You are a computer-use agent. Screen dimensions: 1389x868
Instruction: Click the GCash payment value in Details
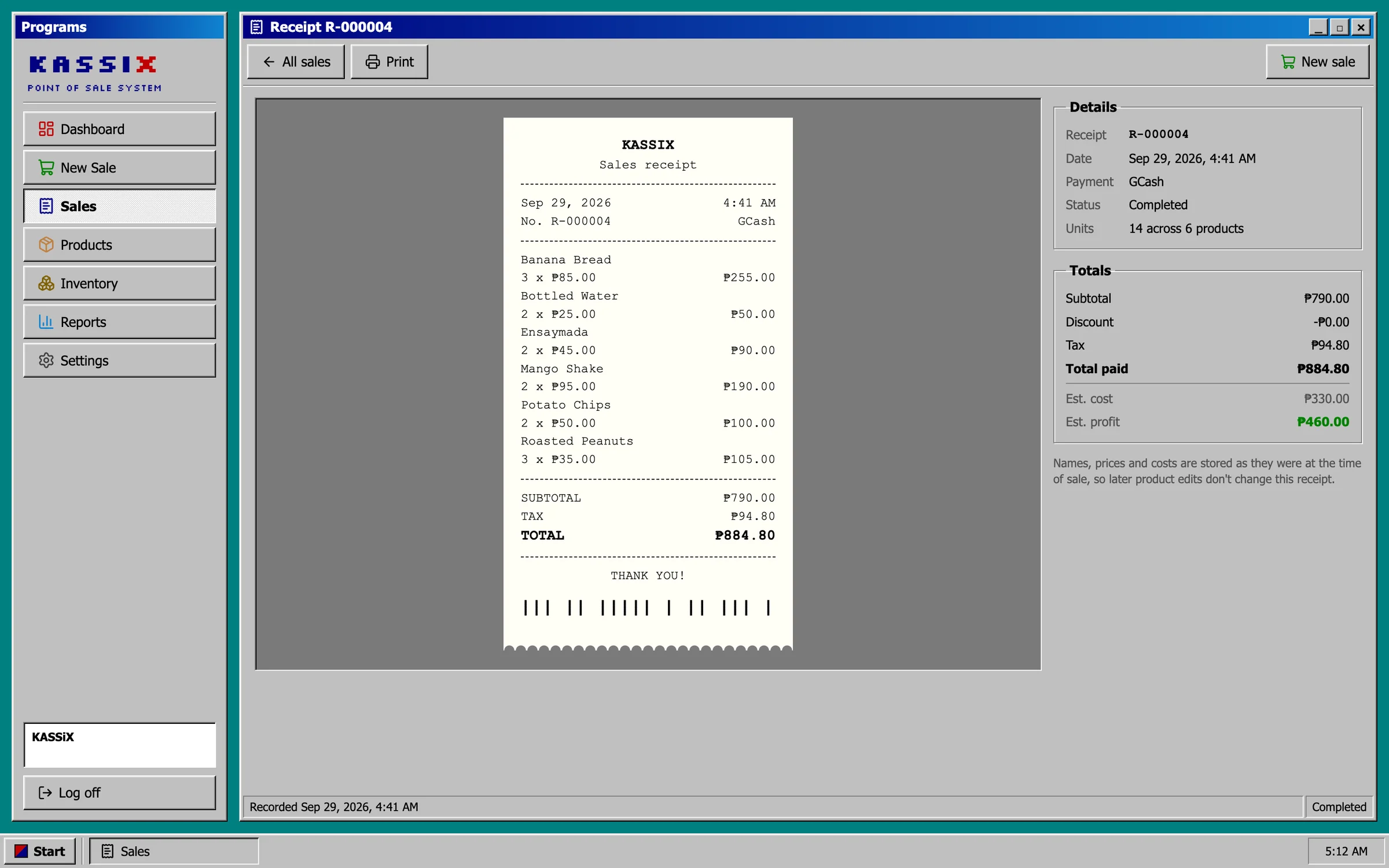tap(1146, 182)
